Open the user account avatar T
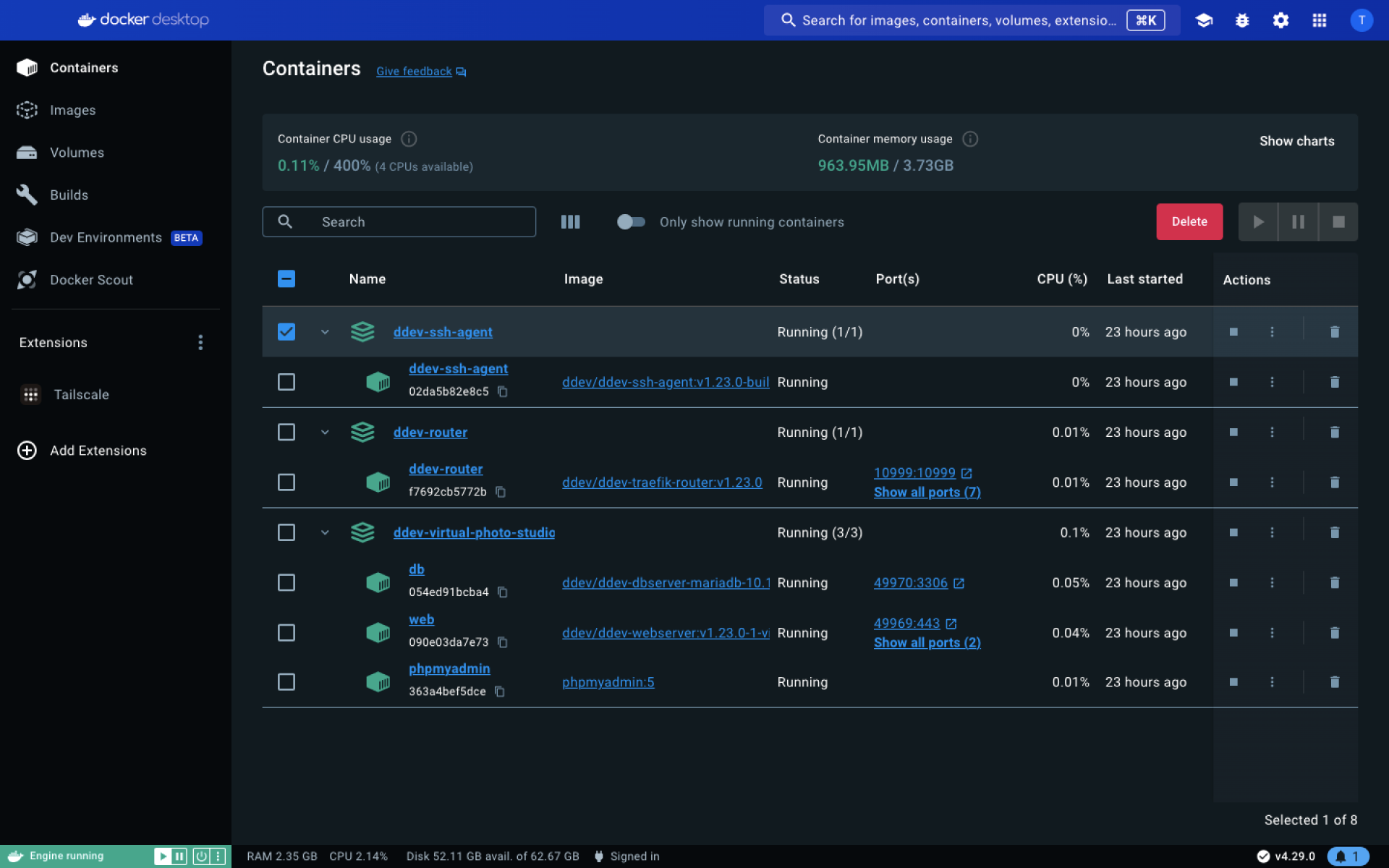Image resolution: width=1389 pixels, height=868 pixels. (x=1361, y=20)
